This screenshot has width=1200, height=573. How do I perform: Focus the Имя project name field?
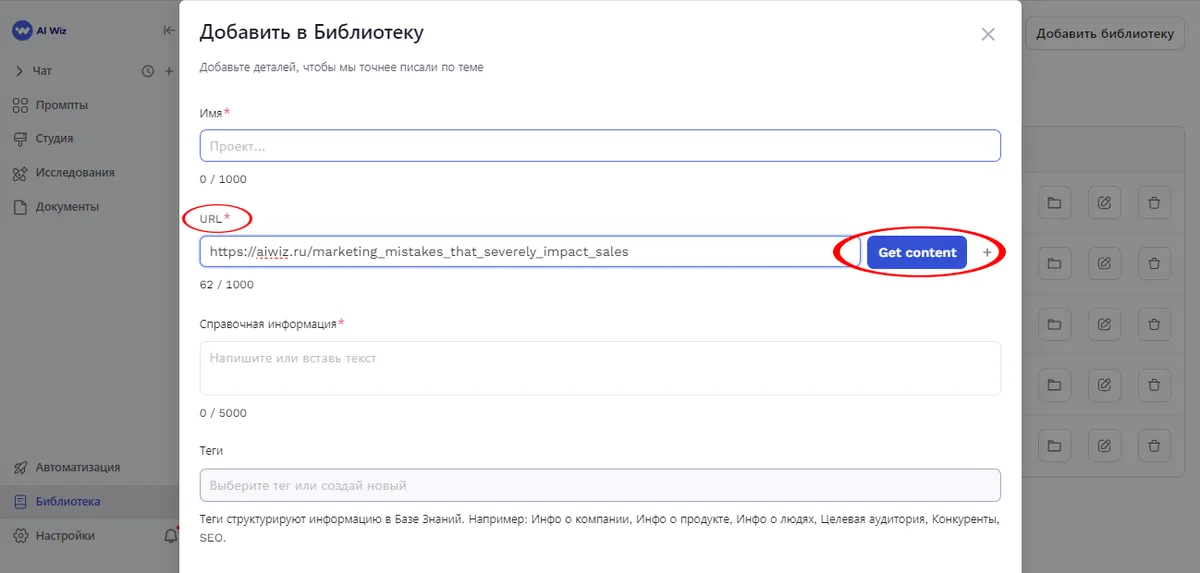point(600,146)
